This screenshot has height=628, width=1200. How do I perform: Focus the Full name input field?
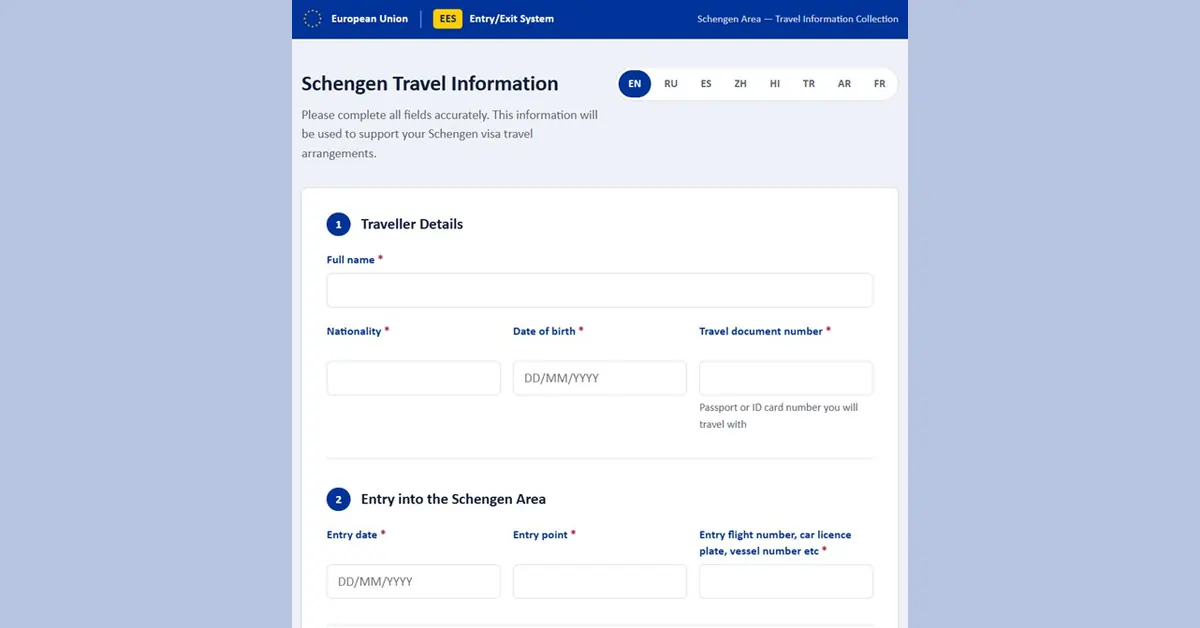click(600, 290)
